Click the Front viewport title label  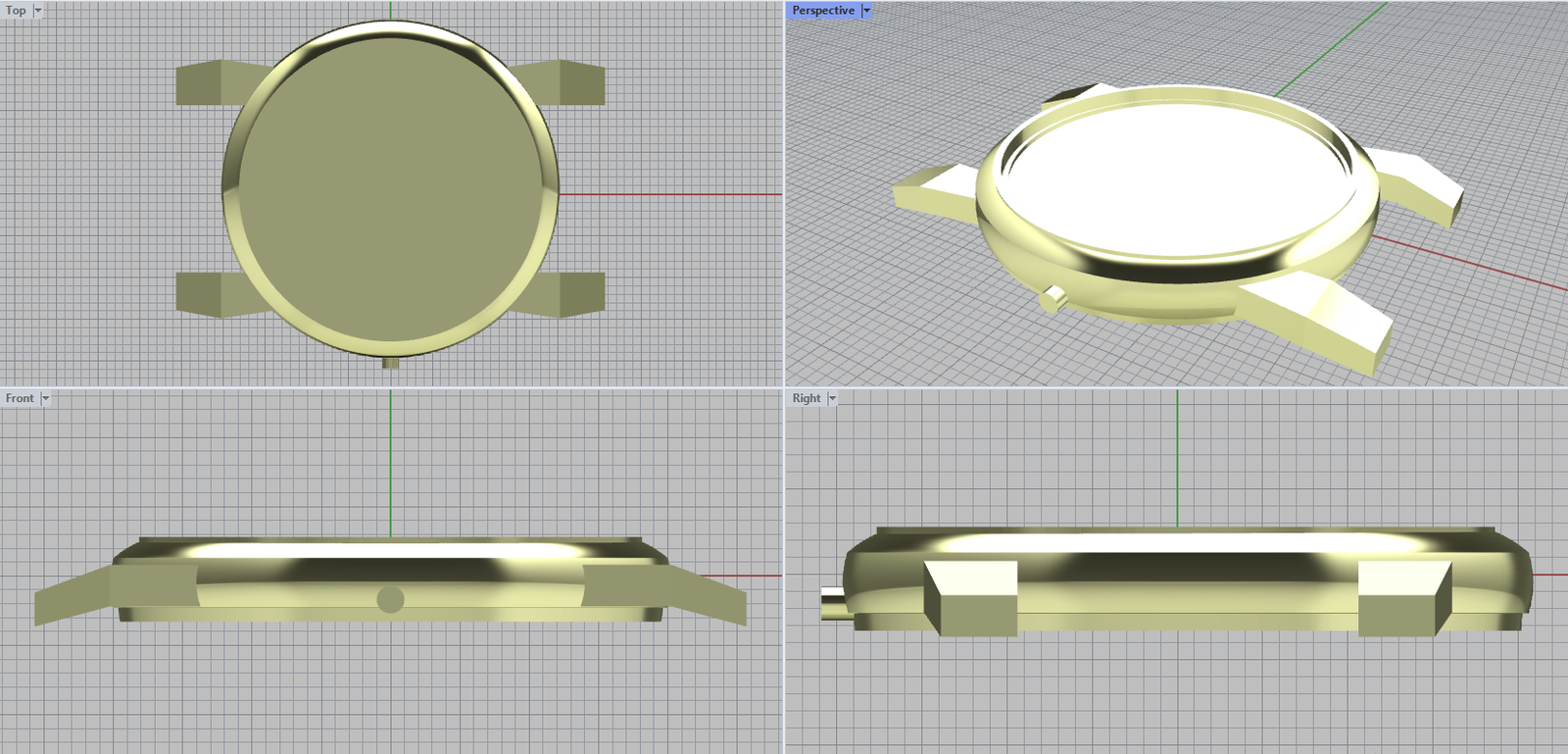click(x=19, y=398)
